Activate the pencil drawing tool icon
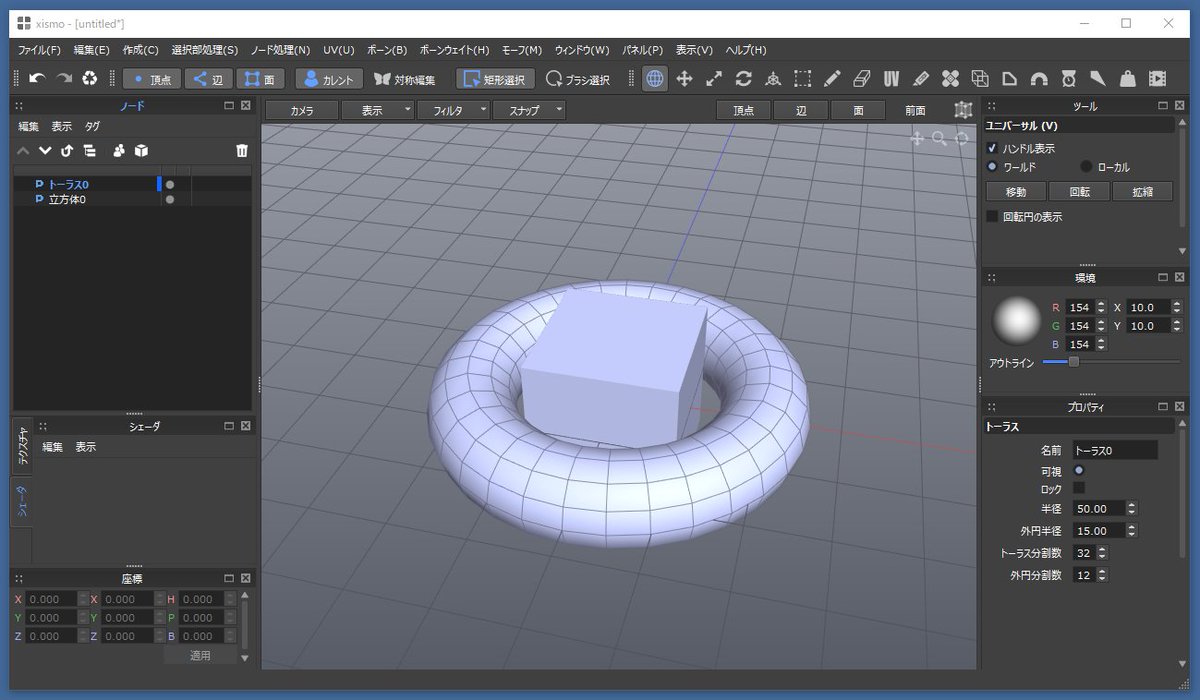 point(831,78)
